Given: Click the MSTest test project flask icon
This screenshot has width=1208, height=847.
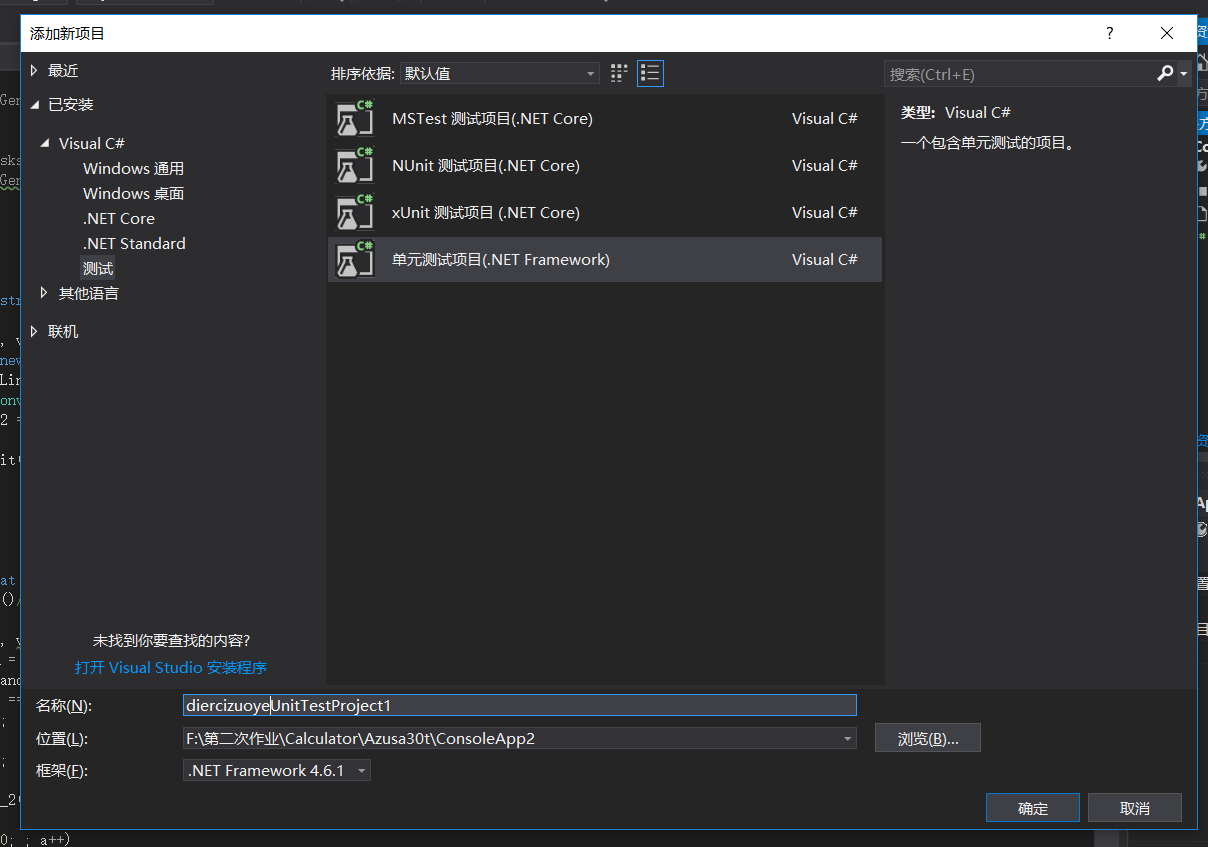Looking at the screenshot, I should pos(355,118).
